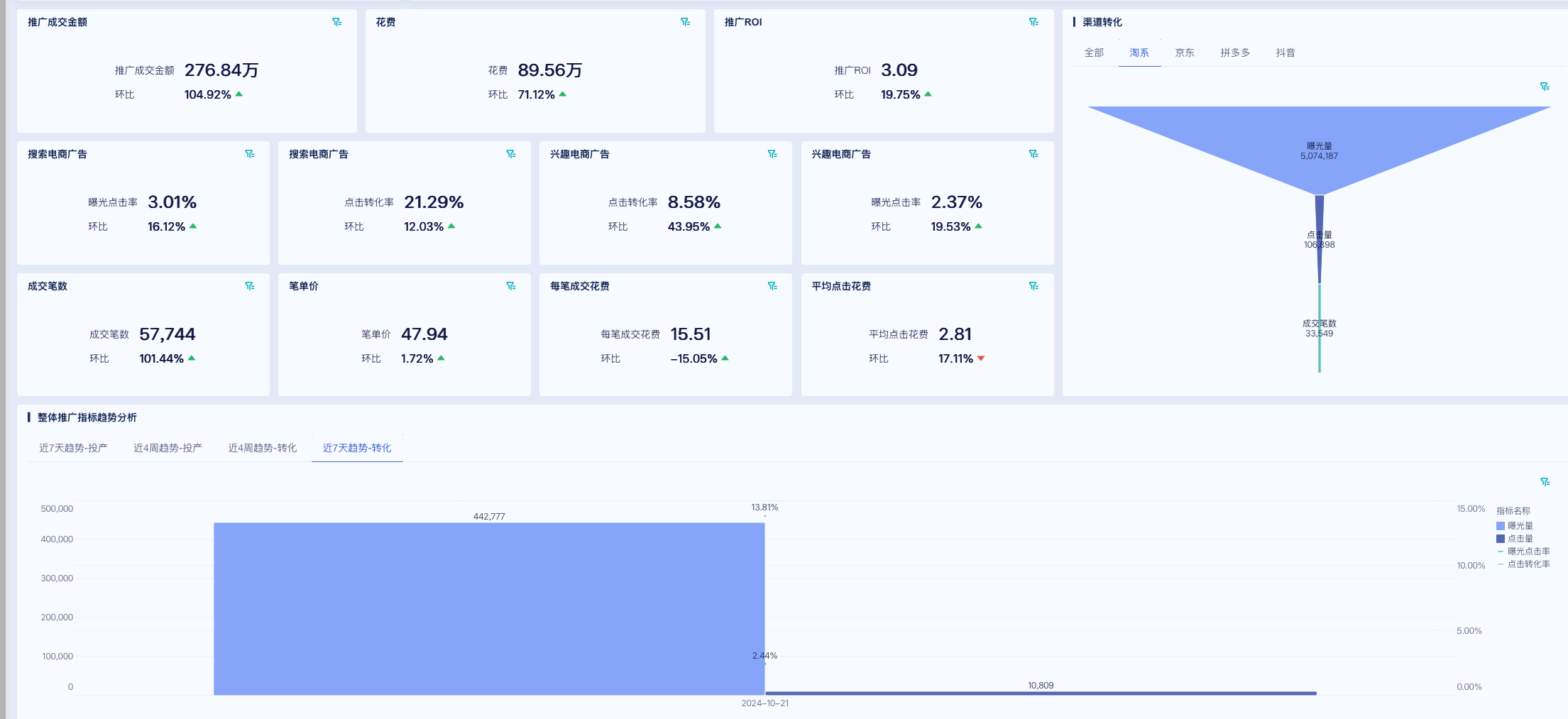This screenshot has width=1568, height=719.
Task: Click the filter icon on the 笔单价 card
Action: pos(511,286)
